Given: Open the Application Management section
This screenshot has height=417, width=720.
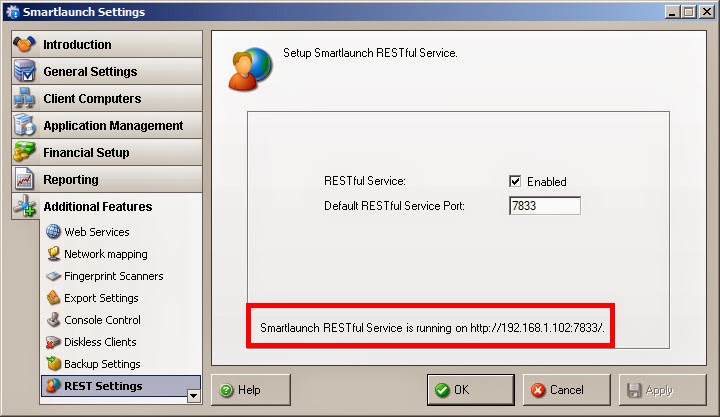Looking at the screenshot, I should click(107, 125).
